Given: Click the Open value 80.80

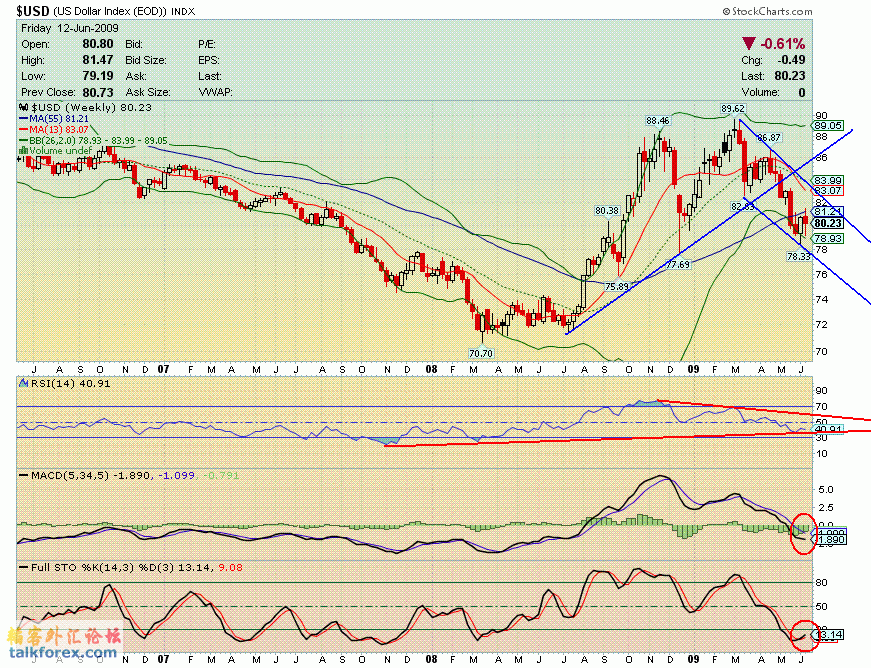Looking at the screenshot, I should tap(98, 44).
